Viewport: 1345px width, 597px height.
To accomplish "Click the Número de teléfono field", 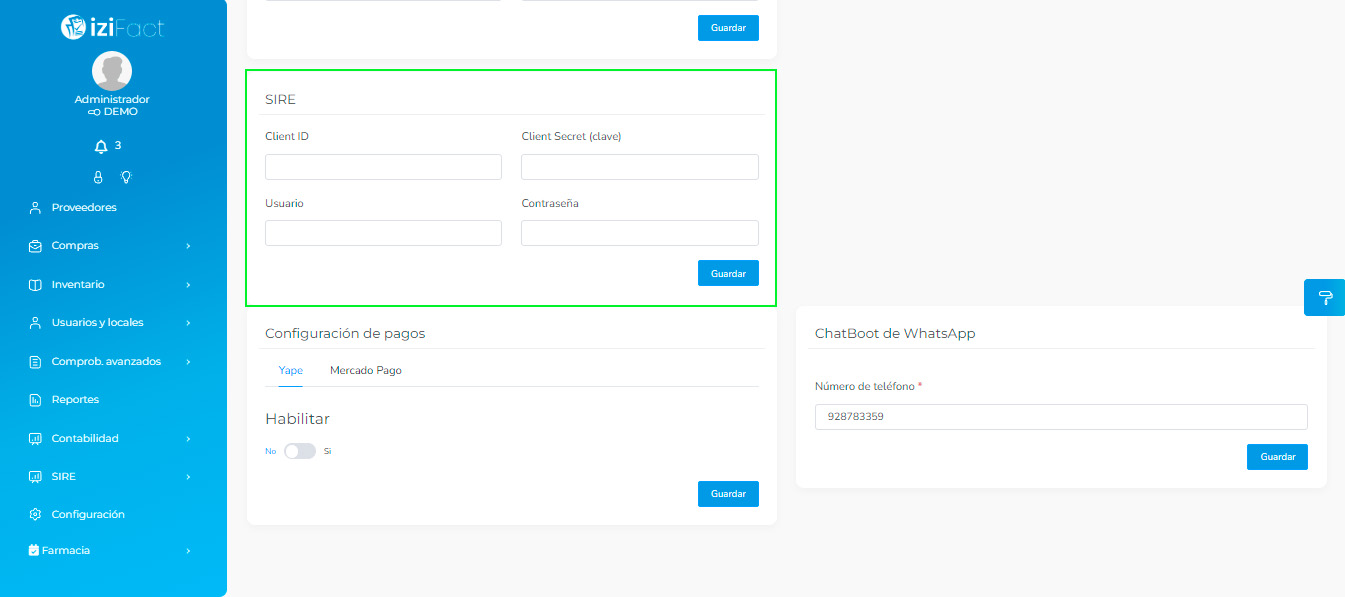I will 1061,417.
